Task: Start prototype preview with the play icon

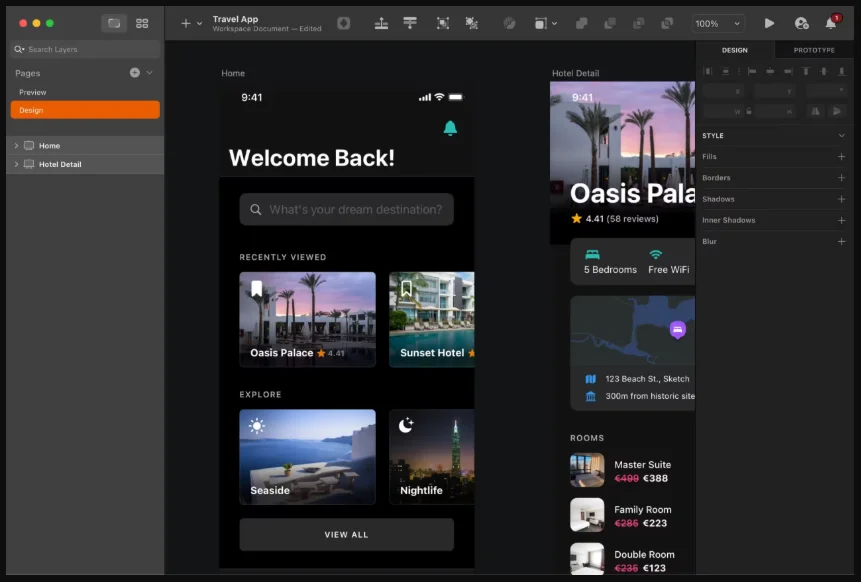Action: (x=769, y=23)
